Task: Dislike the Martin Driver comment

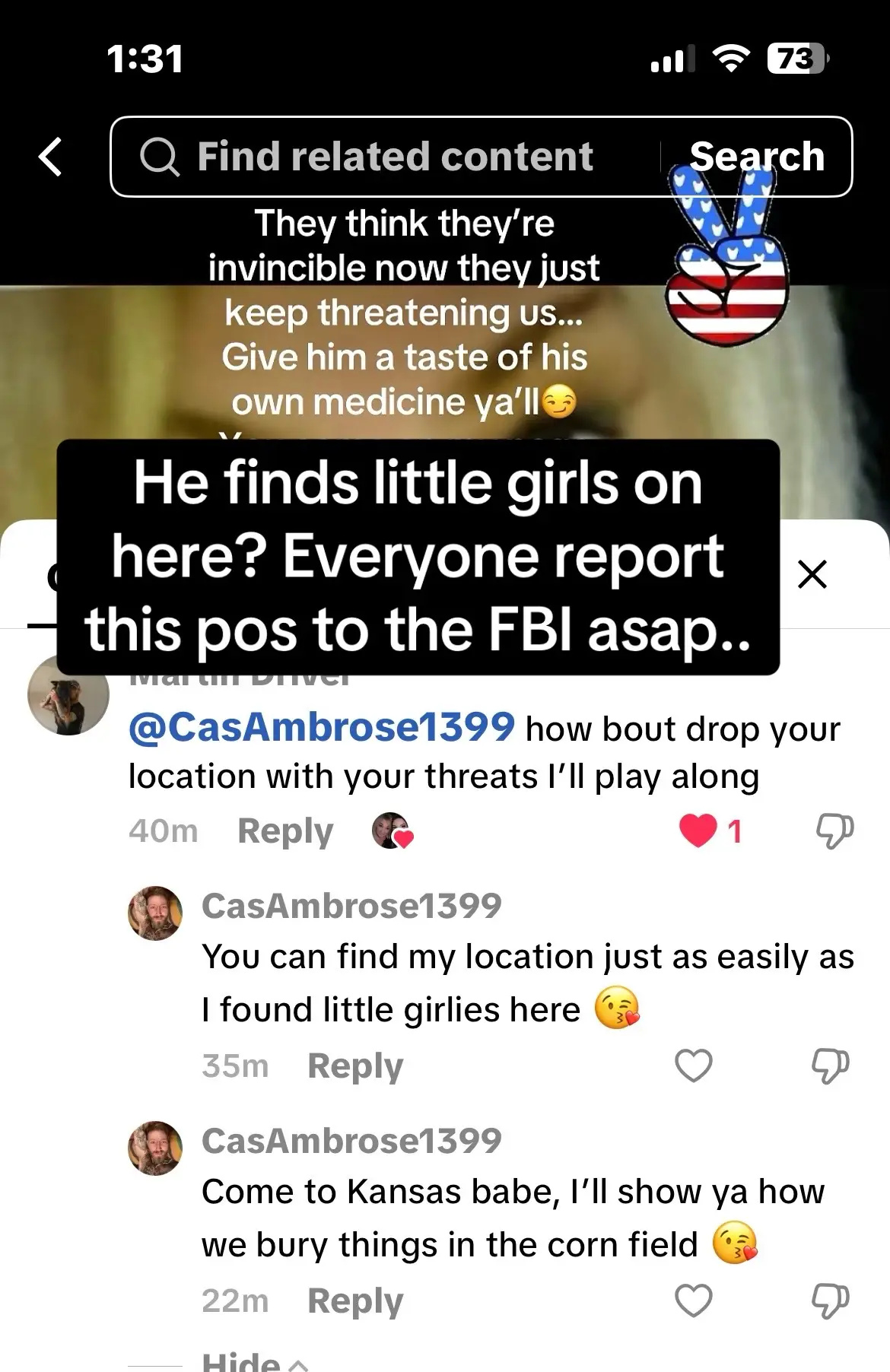Action: click(x=834, y=831)
